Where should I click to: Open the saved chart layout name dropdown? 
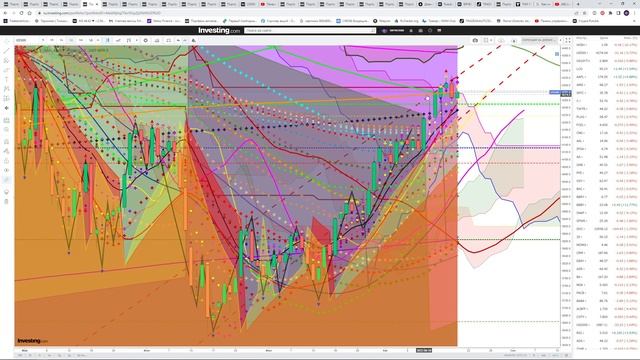click(540, 40)
